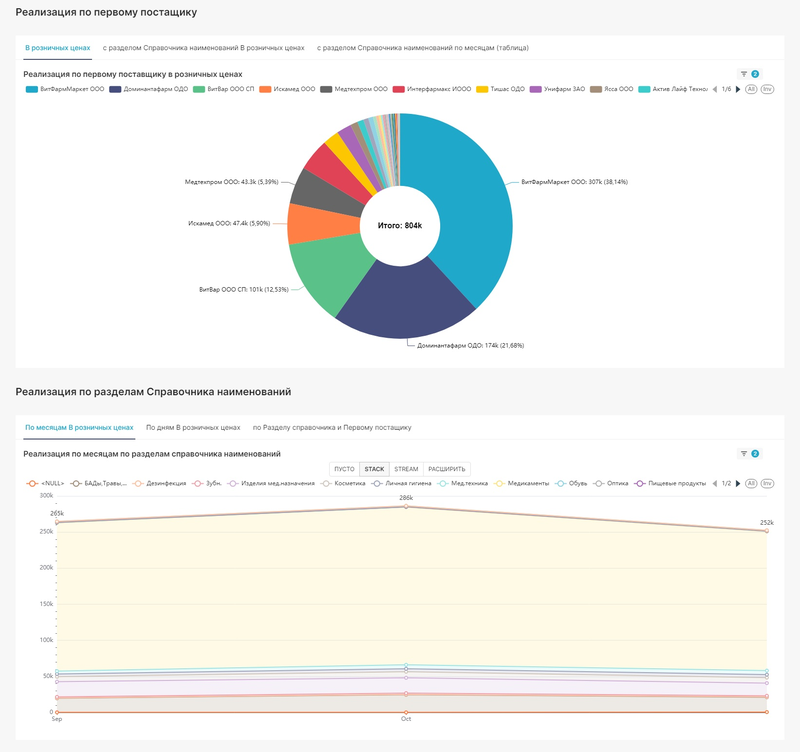Click Искамед ООО orange legend swatch
The image size is (800, 752).
click(265, 89)
